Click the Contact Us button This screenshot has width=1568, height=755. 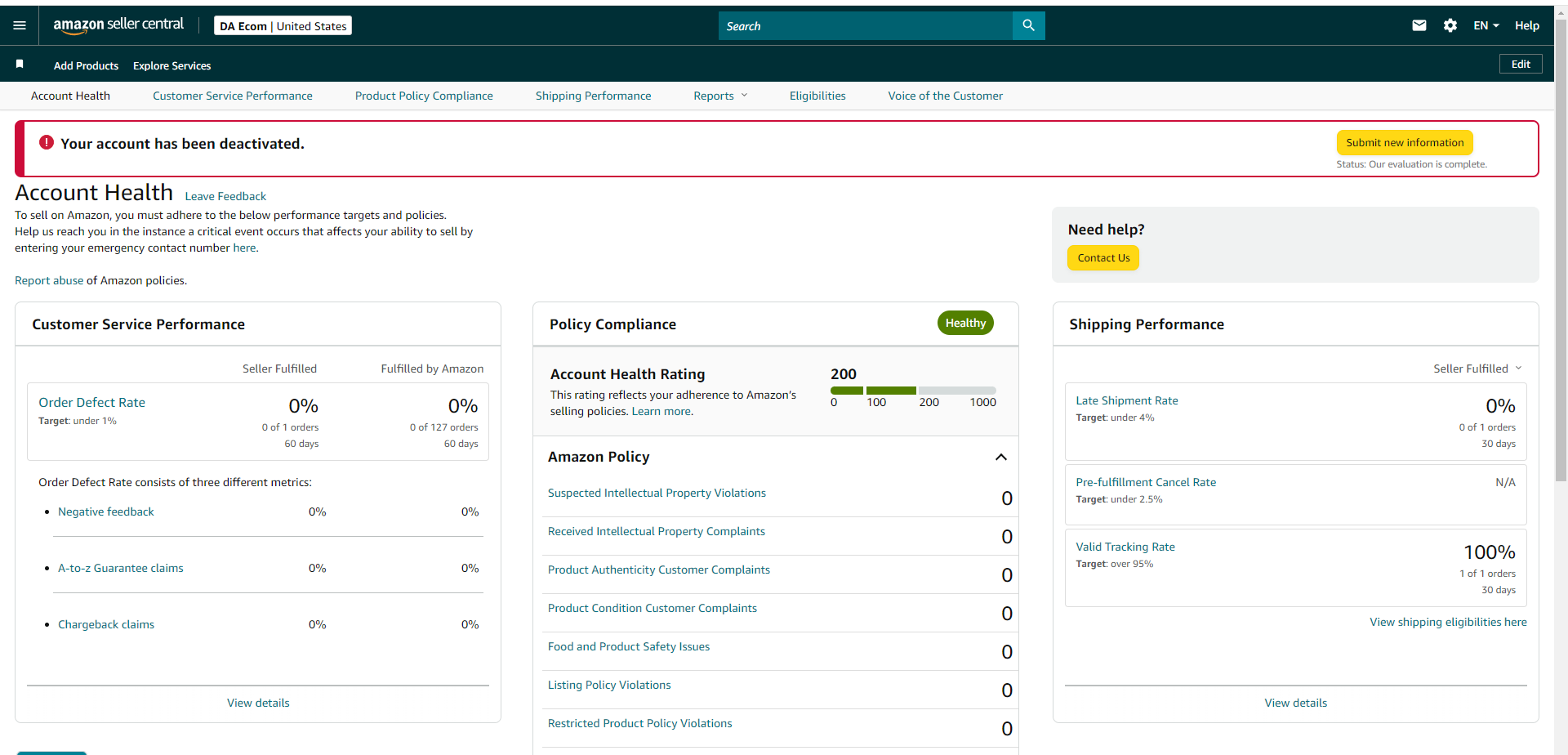(x=1103, y=257)
